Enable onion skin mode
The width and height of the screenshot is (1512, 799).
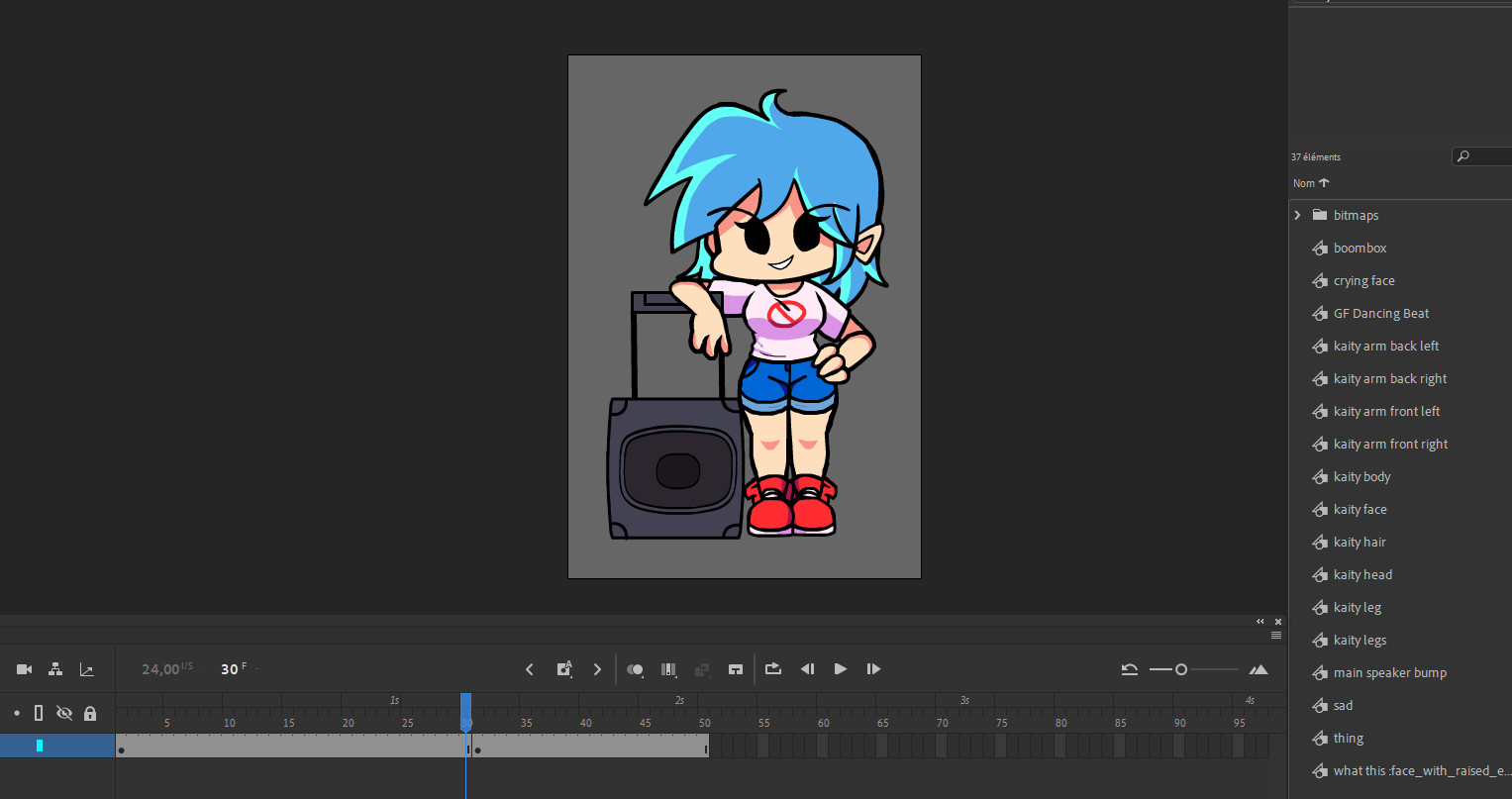(636, 668)
